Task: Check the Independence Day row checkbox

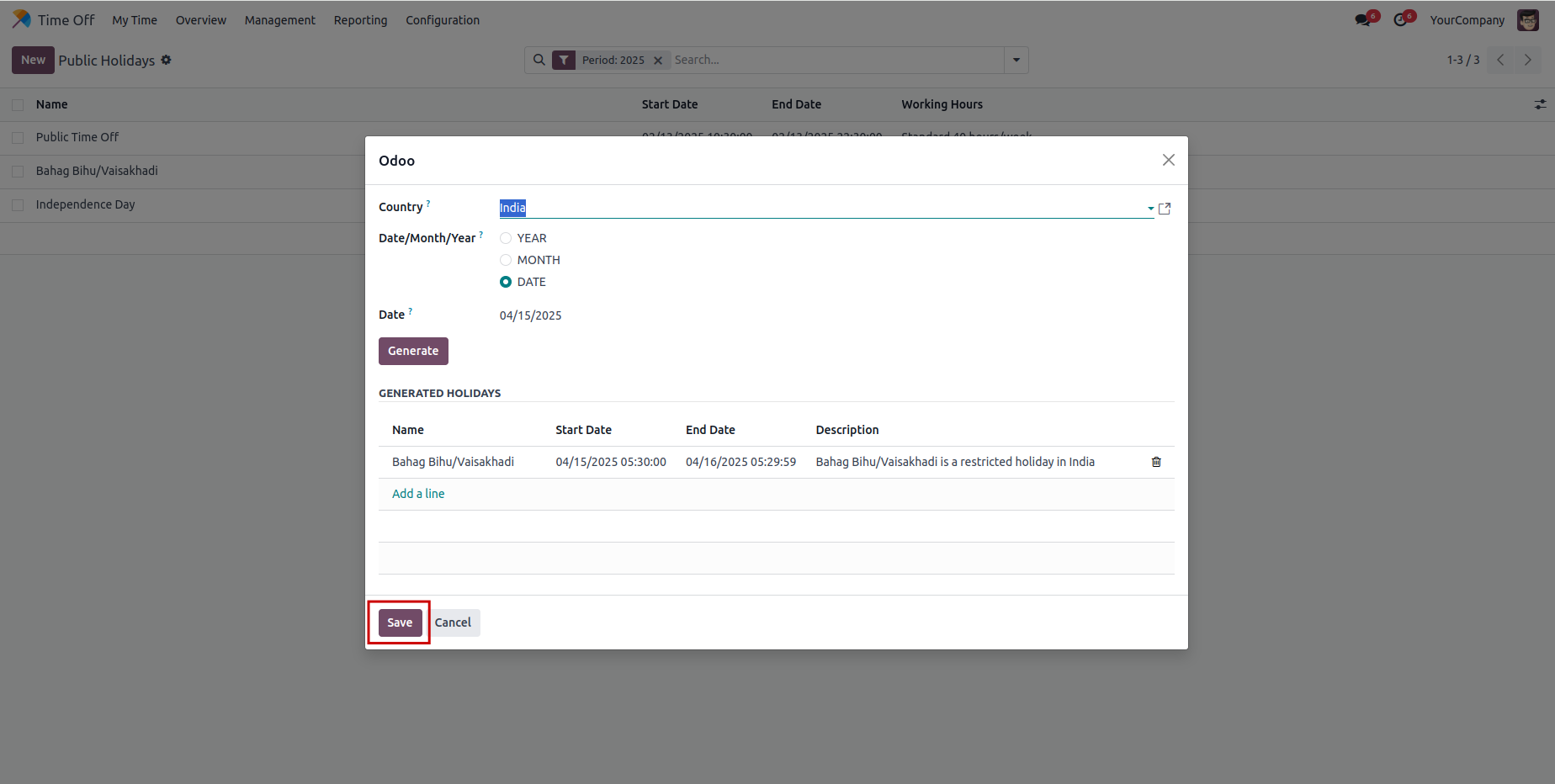Action: [18, 205]
